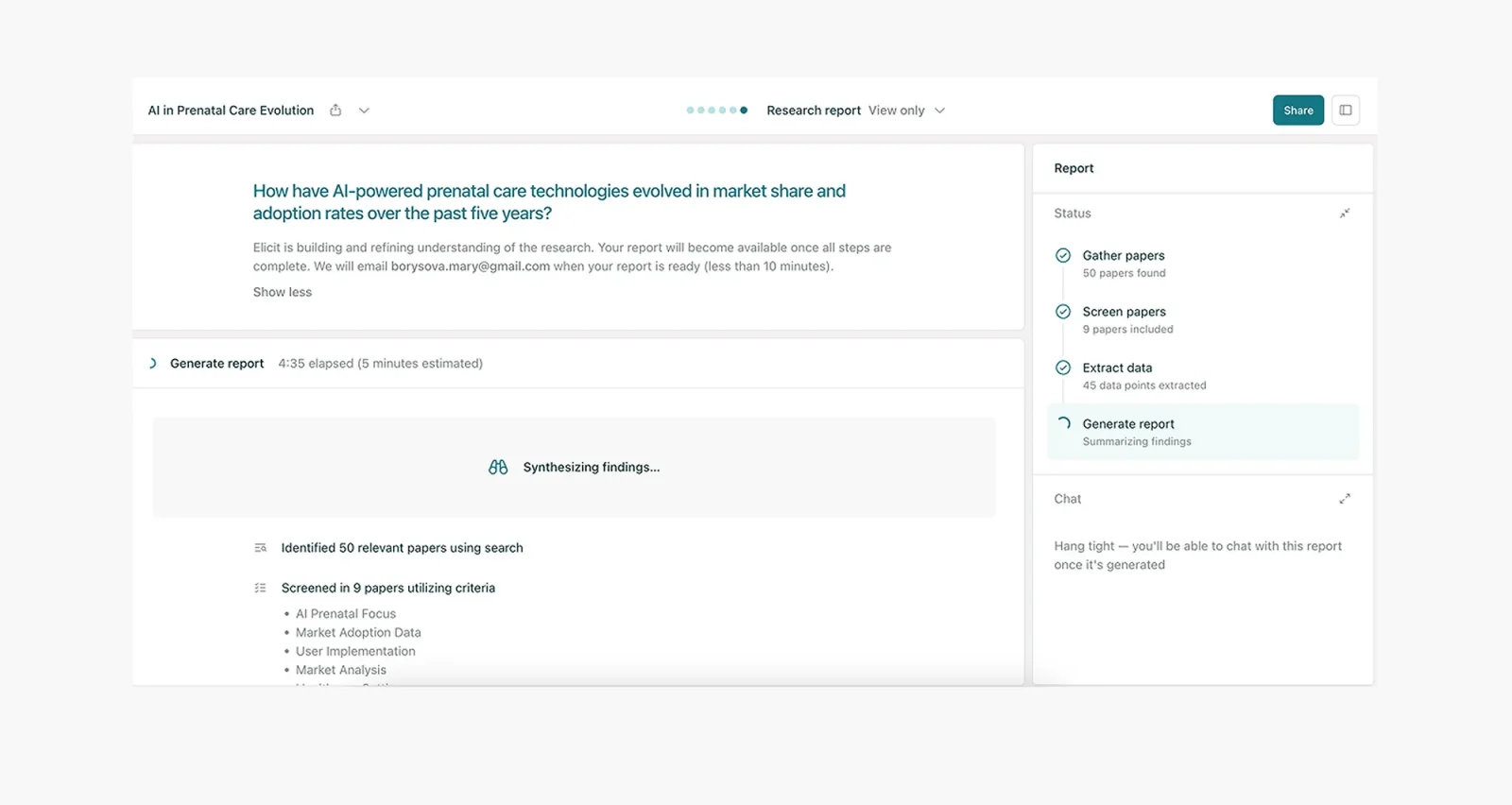Click the Screen papers checkmark icon
1512x805 pixels.
[x=1063, y=312]
